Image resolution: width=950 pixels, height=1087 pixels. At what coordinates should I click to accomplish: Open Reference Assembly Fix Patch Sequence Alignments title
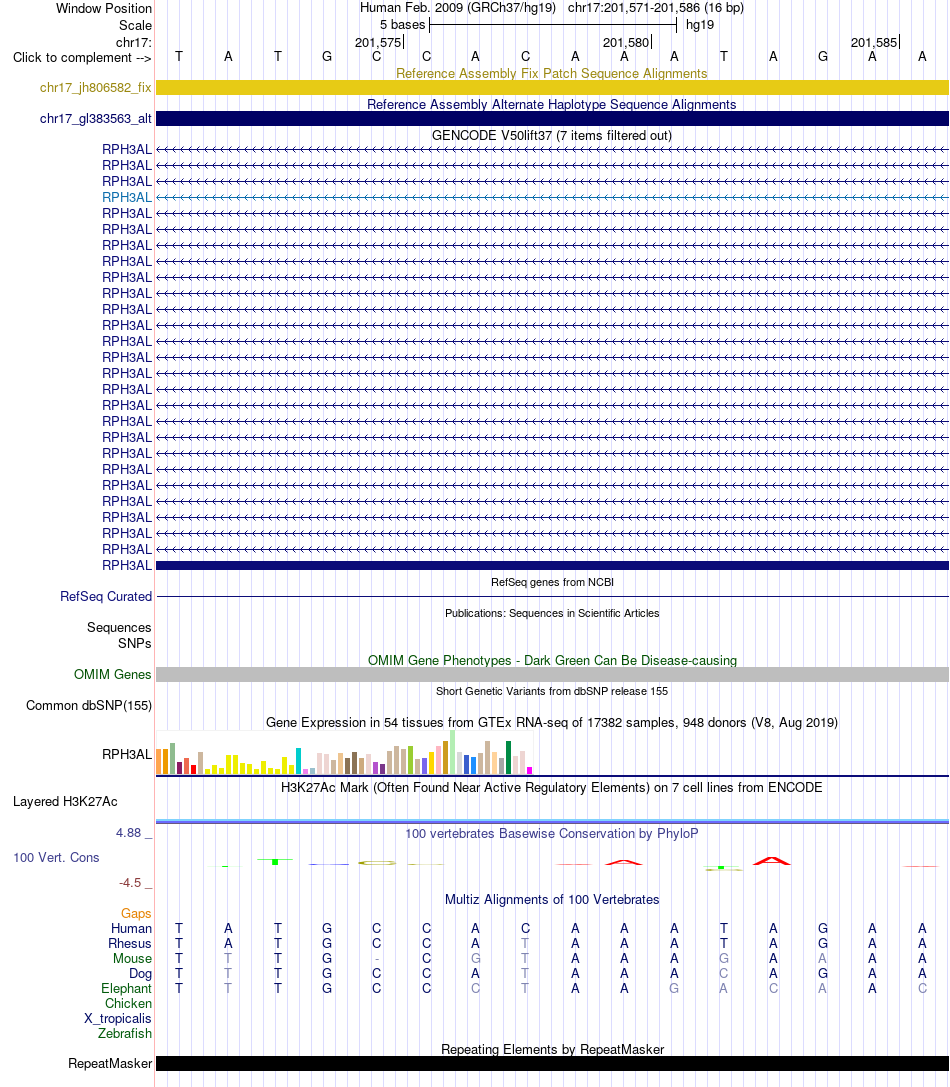(x=552, y=73)
